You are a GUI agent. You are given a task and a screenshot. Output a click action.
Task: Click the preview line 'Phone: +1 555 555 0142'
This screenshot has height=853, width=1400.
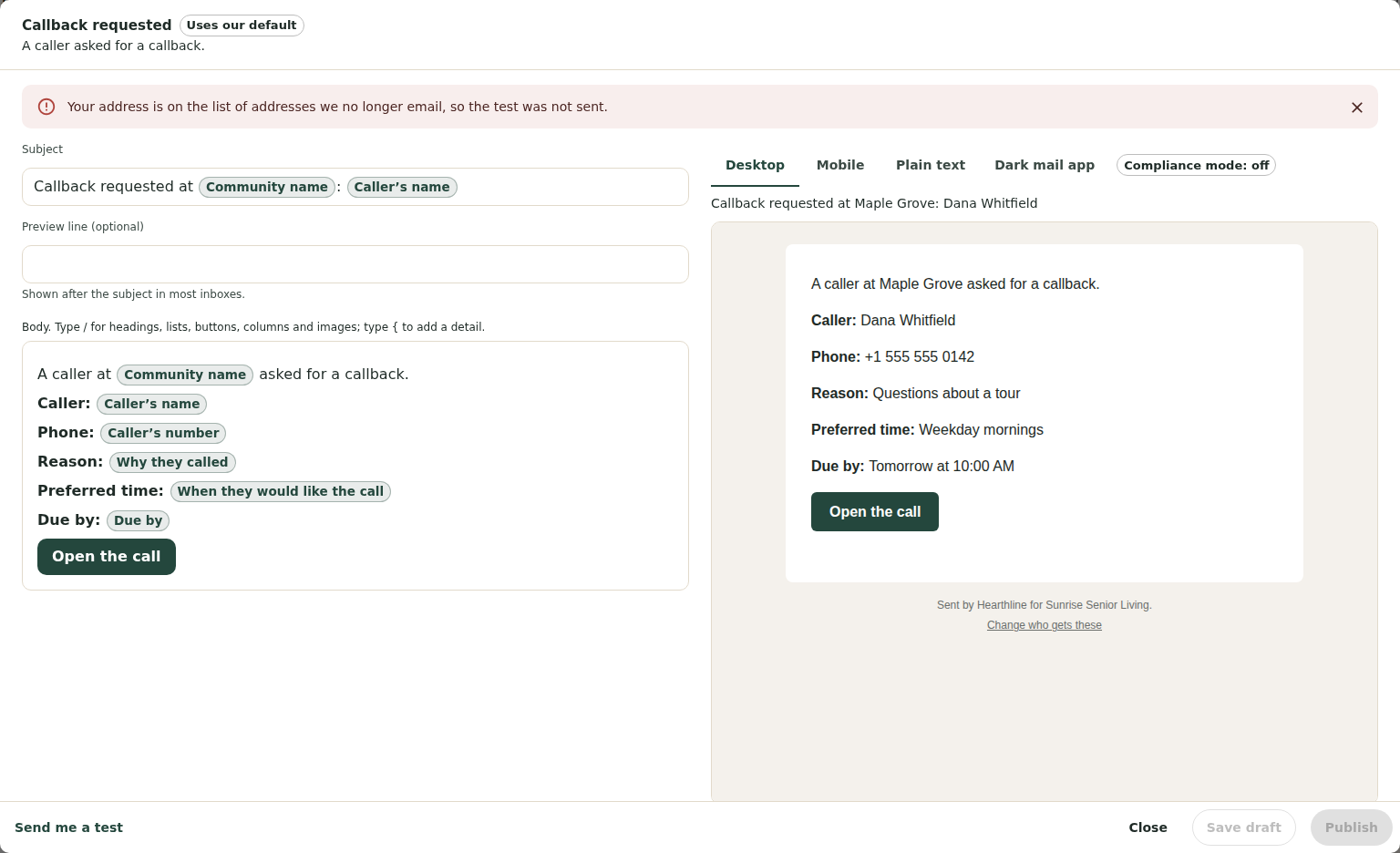coord(893,357)
